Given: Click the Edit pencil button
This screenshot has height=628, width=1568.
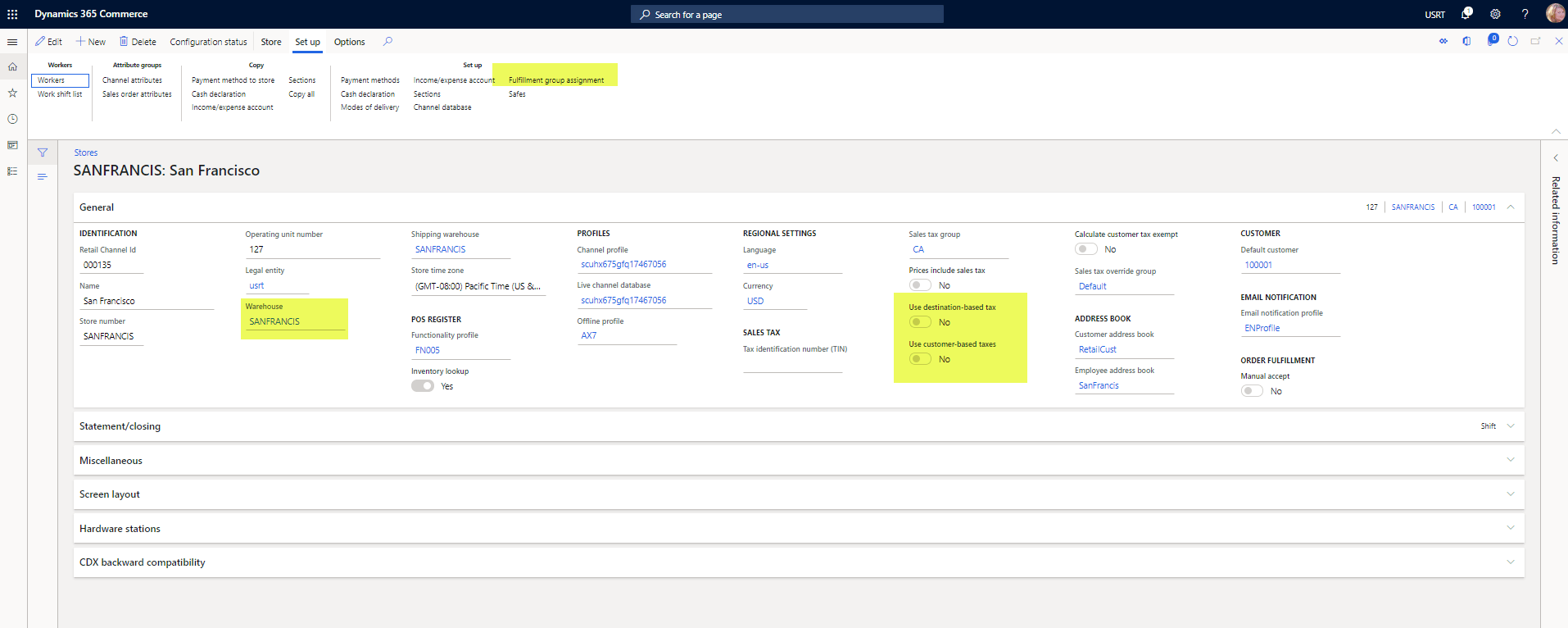Looking at the screenshot, I should [x=48, y=42].
